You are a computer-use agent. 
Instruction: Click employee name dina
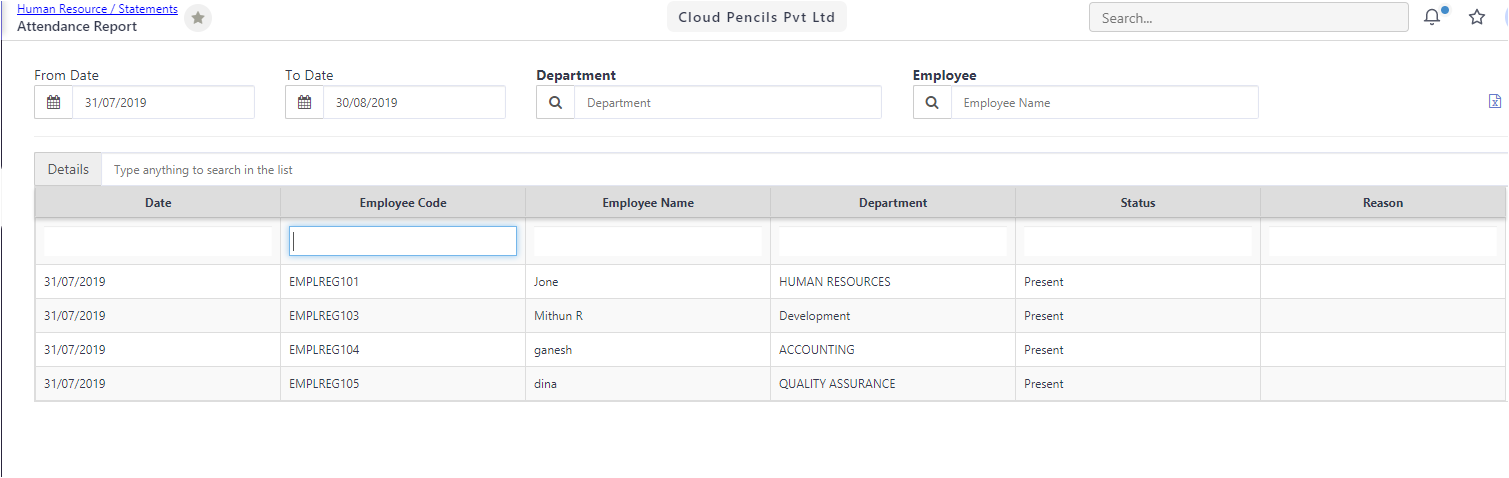tap(545, 384)
